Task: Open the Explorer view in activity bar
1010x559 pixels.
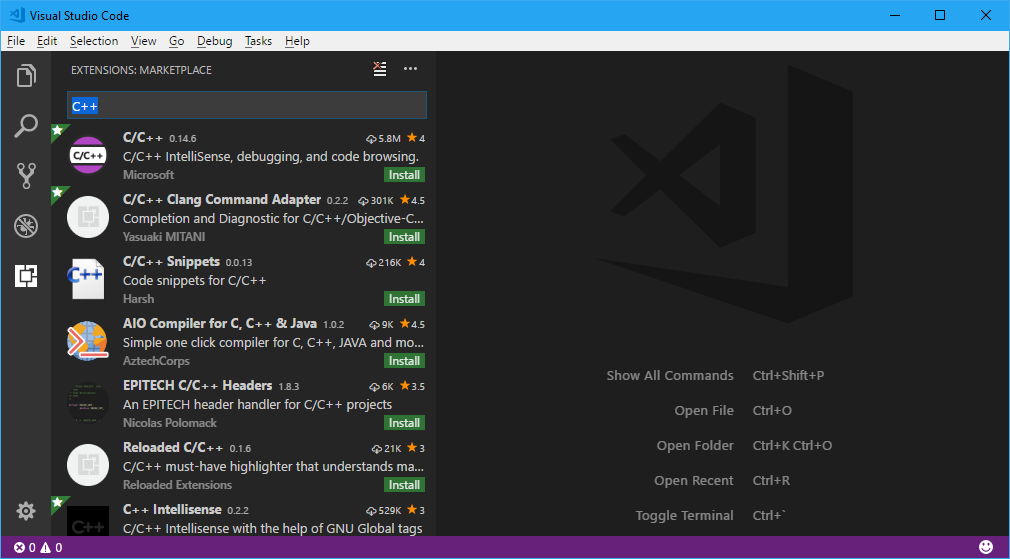Action: pos(26,75)
